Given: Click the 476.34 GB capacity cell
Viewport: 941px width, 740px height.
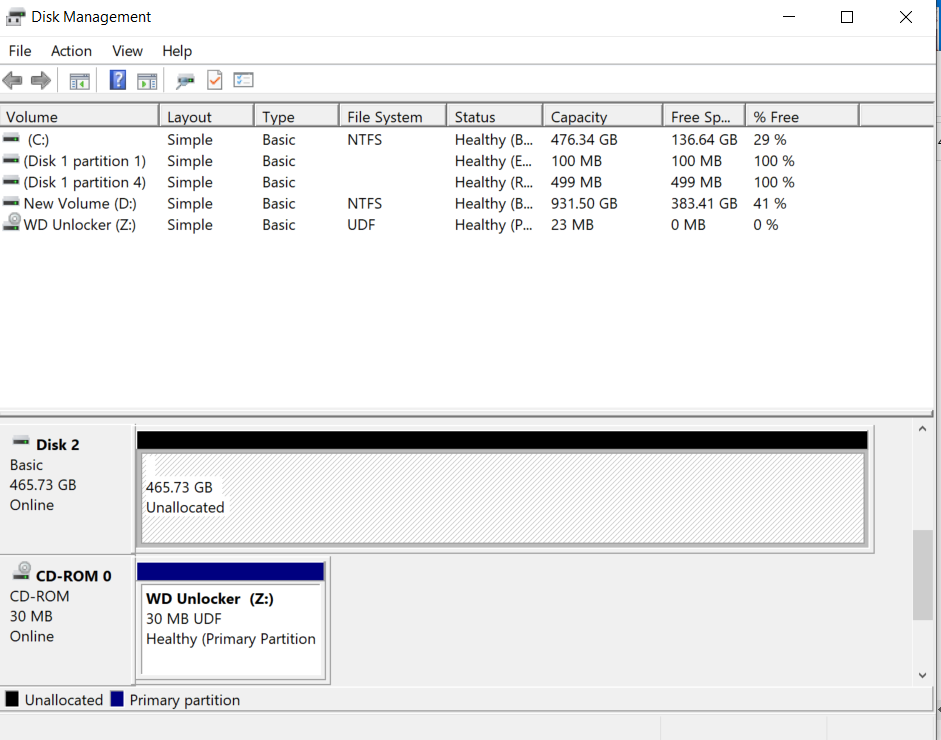Looking at the screenshot, I should (584, 140).
